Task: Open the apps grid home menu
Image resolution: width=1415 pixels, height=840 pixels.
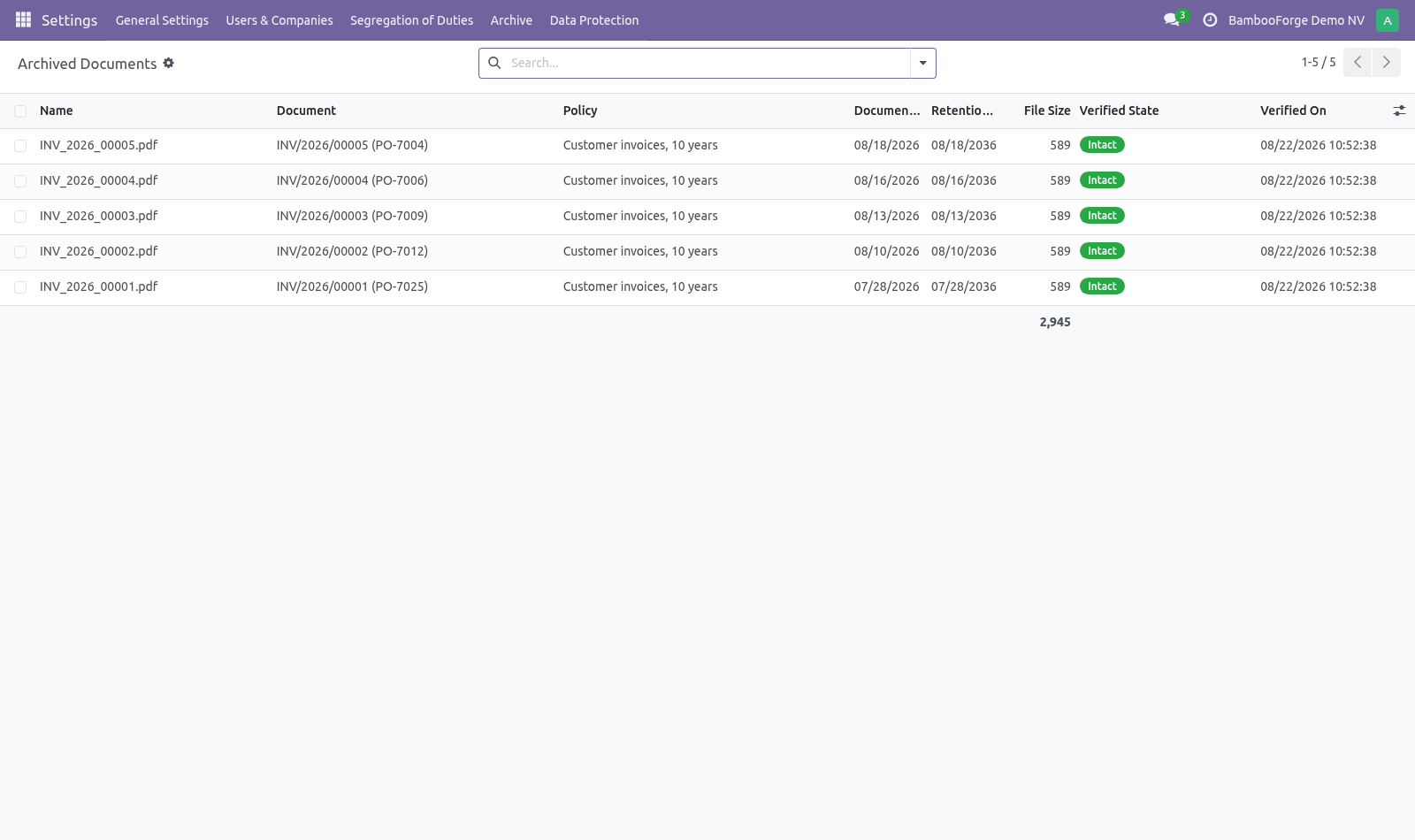Action: coord(24,19)
